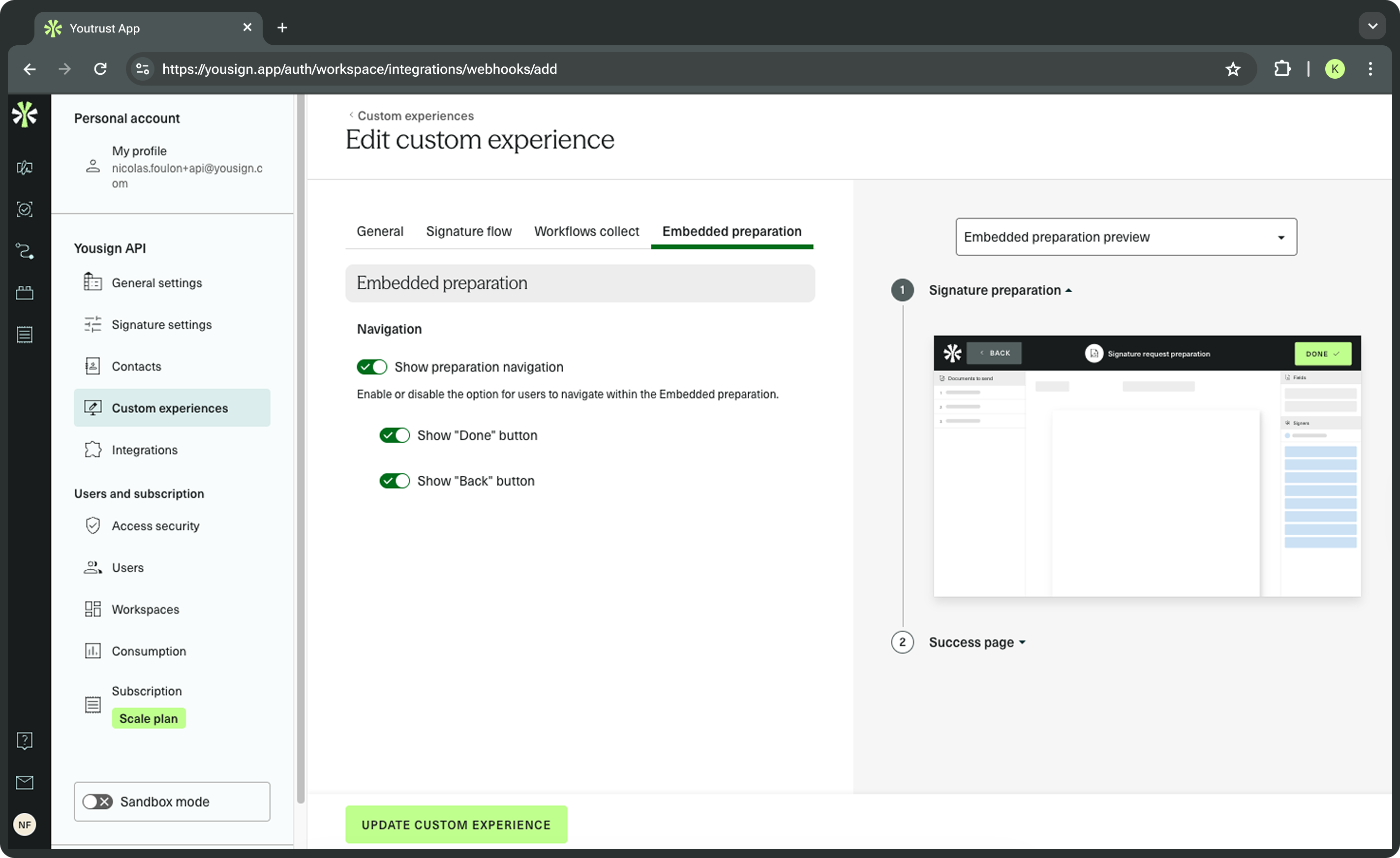Click the sidebar vertical scrollbar
Screen dimensions: 1400x858
pos(301,449)
